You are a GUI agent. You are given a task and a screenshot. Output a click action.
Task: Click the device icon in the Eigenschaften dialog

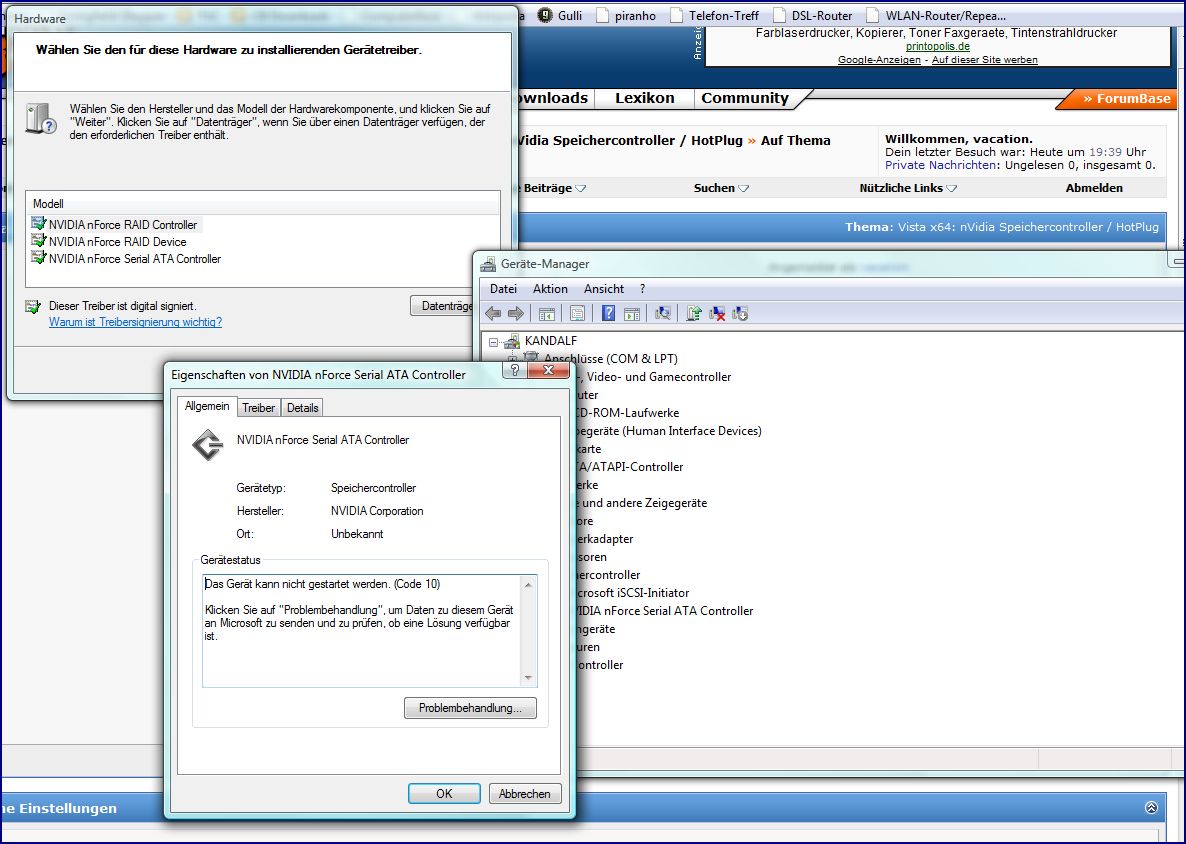[208, 445]
